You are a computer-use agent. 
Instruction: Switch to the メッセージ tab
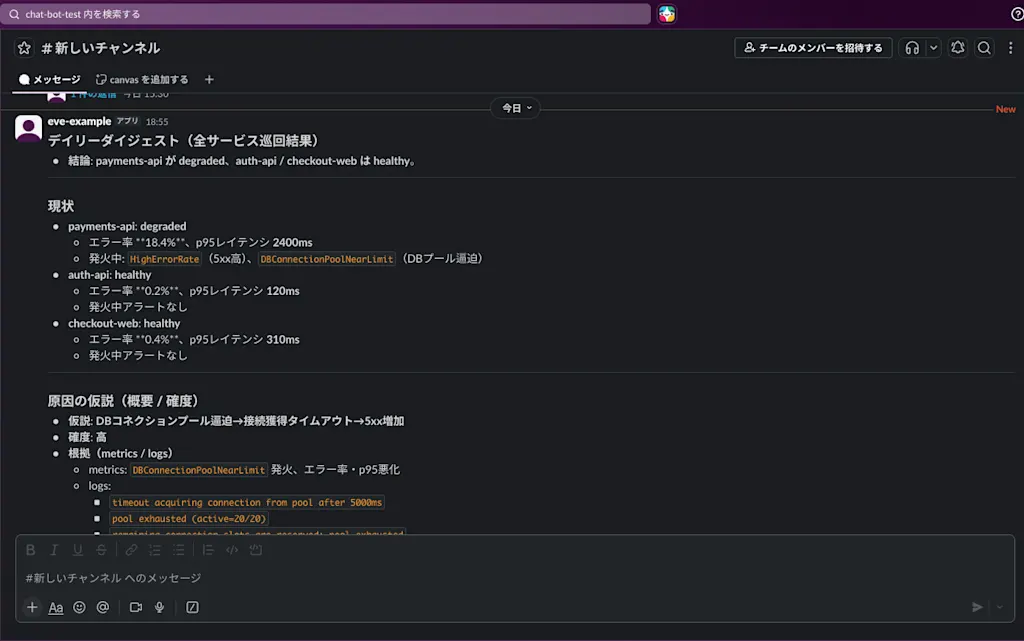tap(50, 80)
